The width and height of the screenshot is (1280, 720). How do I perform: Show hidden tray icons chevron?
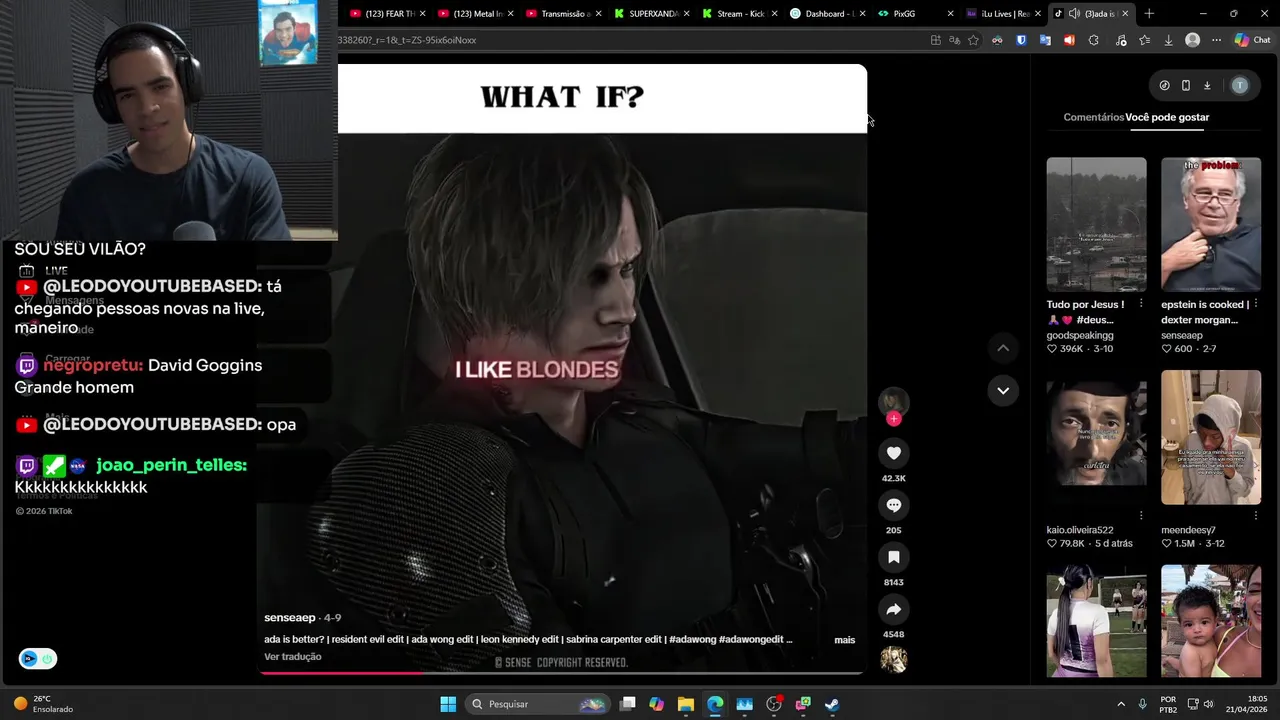coord(1120,704)
